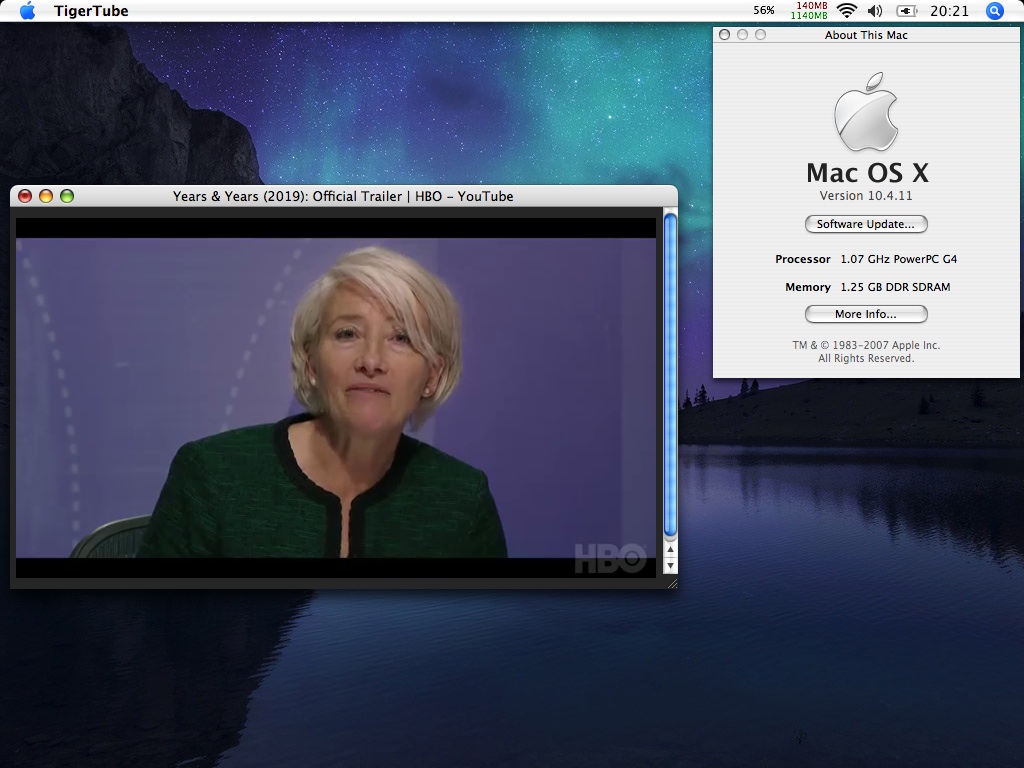Click the Mac OS X heading

click(867, 173)
